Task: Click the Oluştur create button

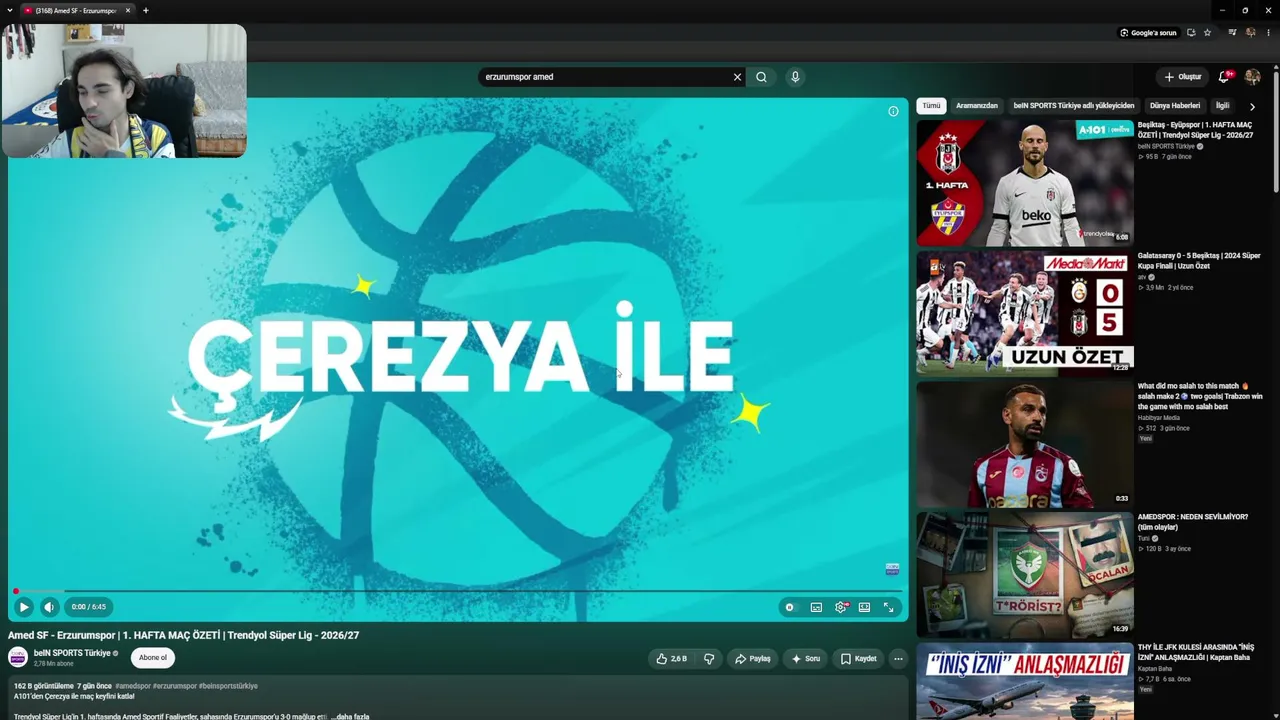Action: coord(1182,77)
